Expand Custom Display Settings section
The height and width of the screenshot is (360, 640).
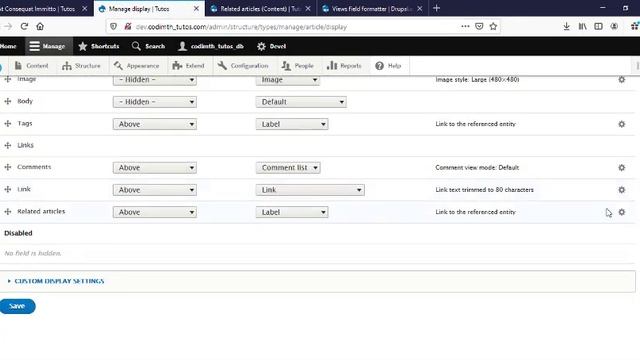[x=59, y=281]
